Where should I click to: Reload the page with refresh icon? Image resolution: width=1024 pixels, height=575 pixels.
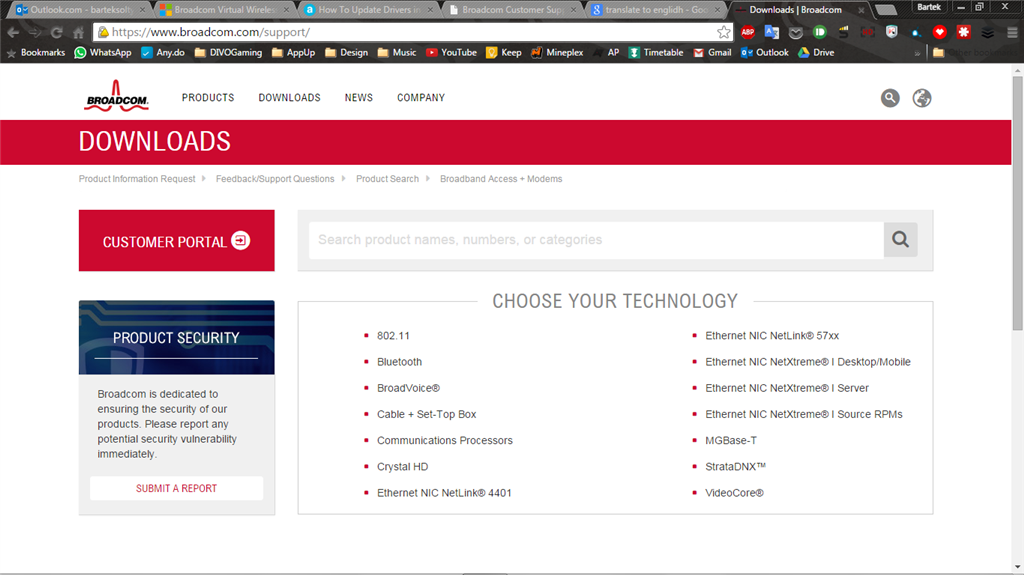click(57, 32)
